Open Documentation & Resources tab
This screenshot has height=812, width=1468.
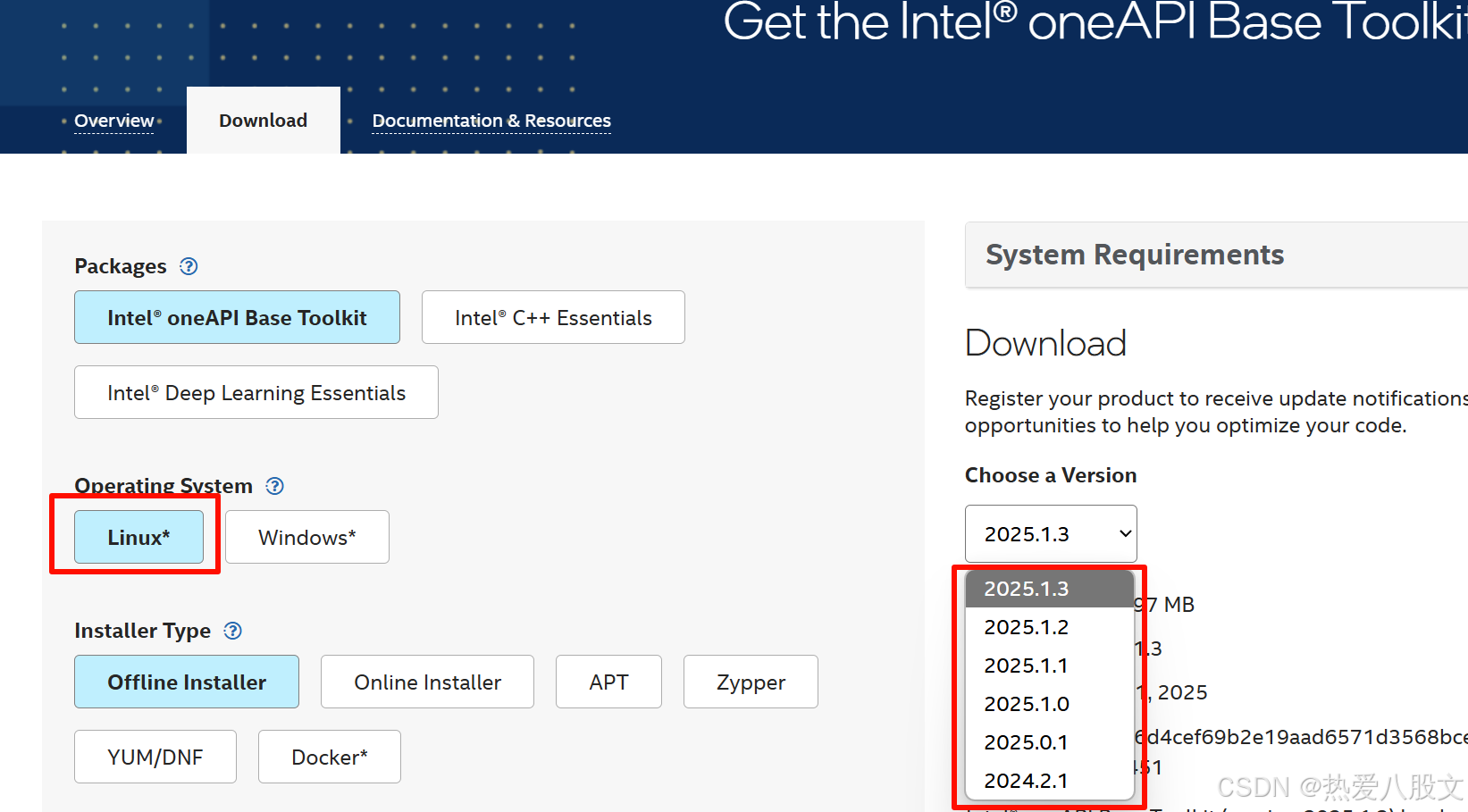pyautogui.click(x=491, y=121)
